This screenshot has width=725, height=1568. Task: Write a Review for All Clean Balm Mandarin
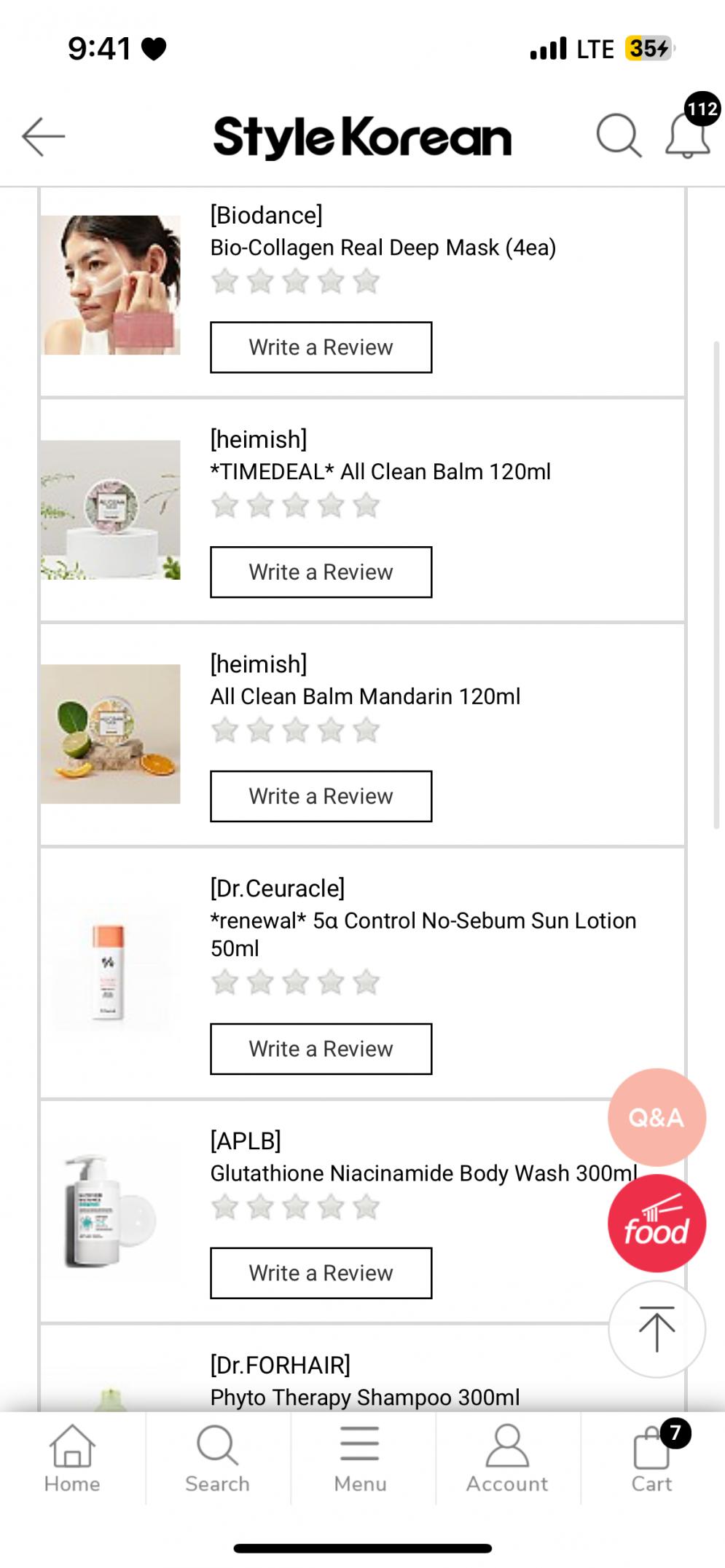click(321, 797)
